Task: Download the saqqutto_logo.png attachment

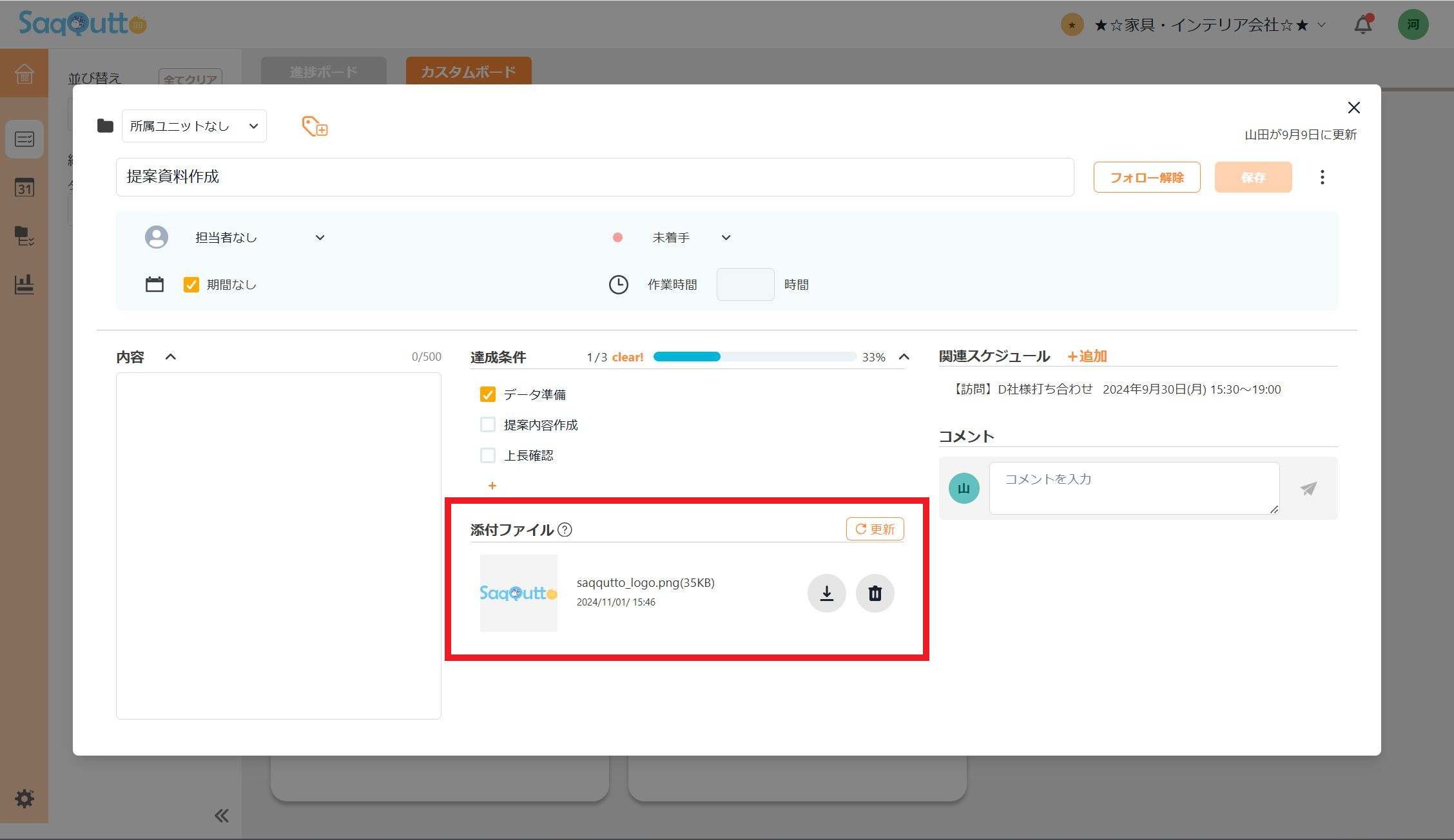Action: click(x=826, y=593)
